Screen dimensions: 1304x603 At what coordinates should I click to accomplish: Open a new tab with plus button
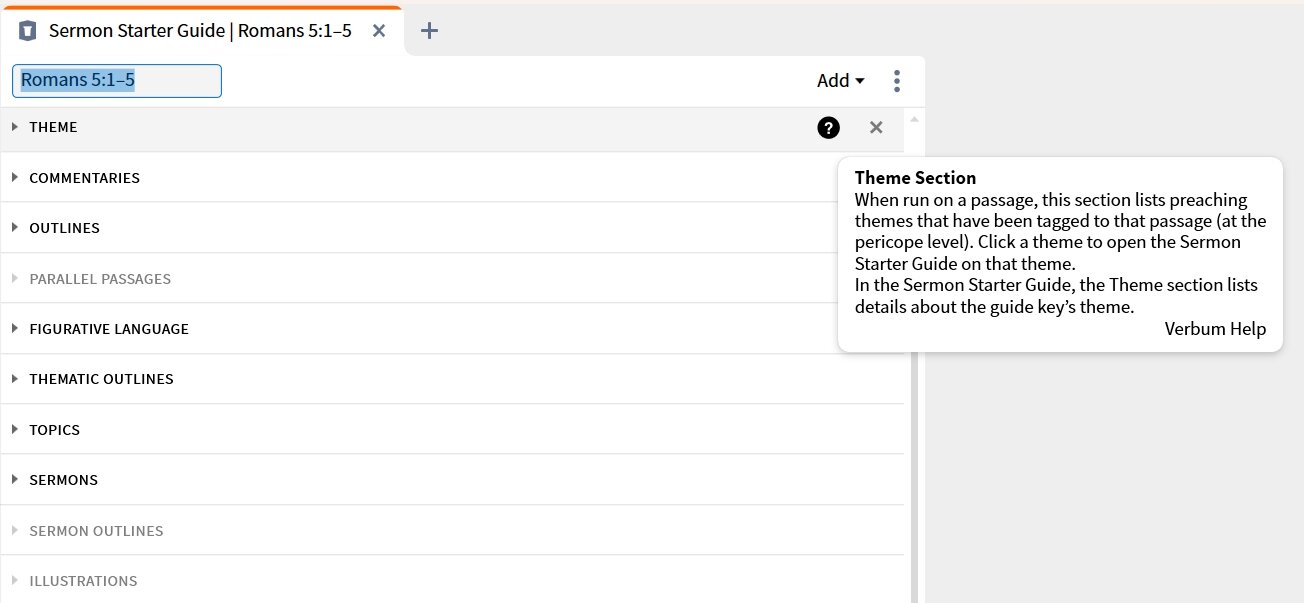point(429,31)
